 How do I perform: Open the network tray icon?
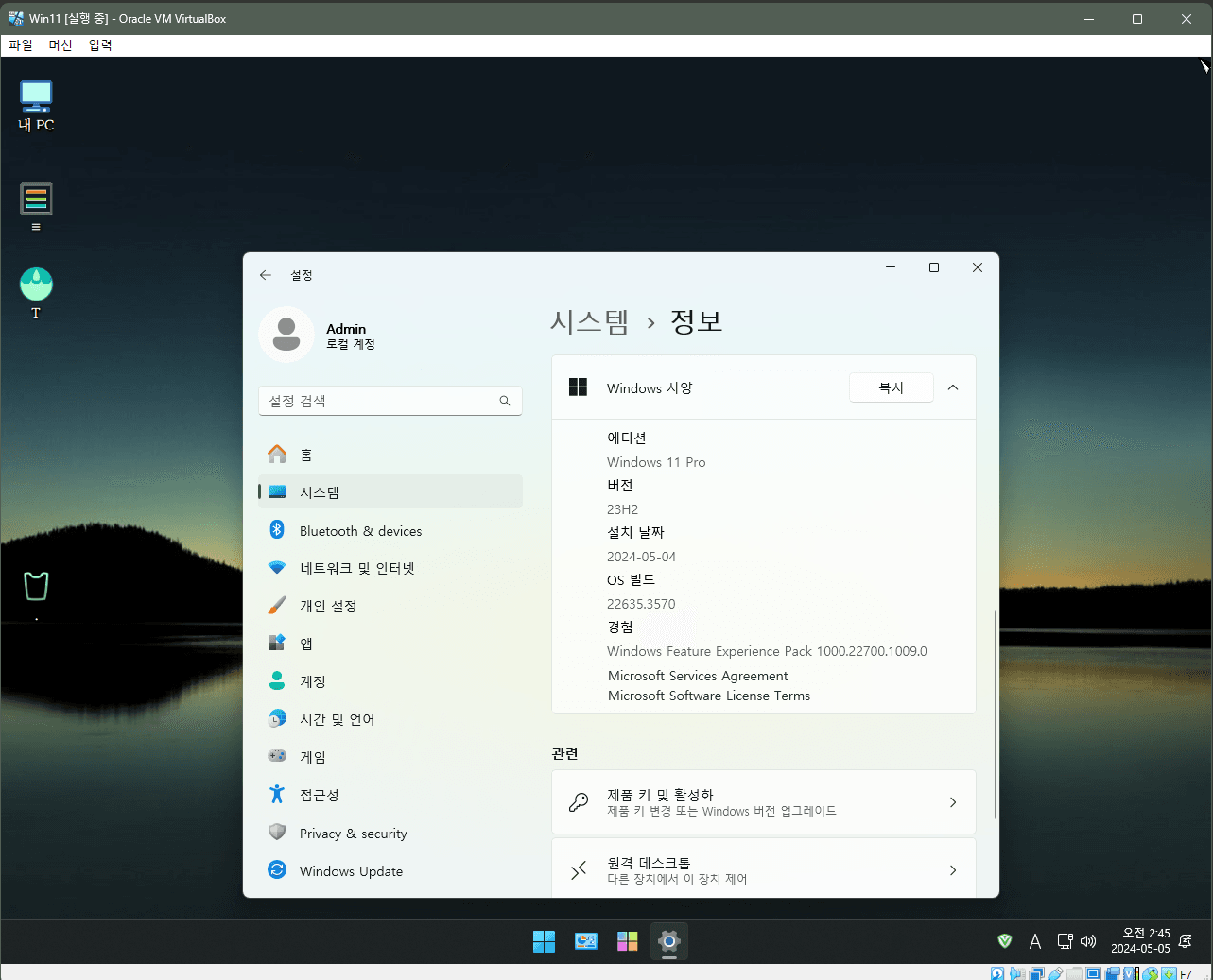1066,941
